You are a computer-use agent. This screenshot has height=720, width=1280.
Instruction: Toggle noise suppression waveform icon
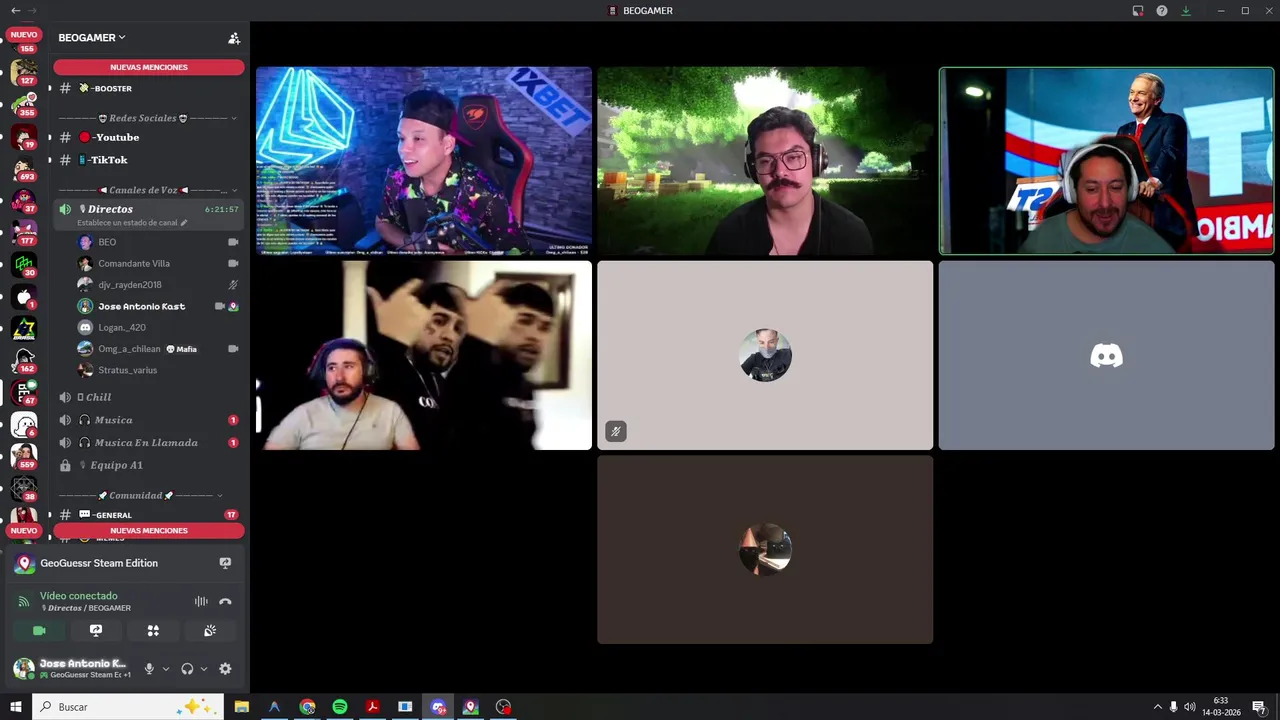(201, 601)
